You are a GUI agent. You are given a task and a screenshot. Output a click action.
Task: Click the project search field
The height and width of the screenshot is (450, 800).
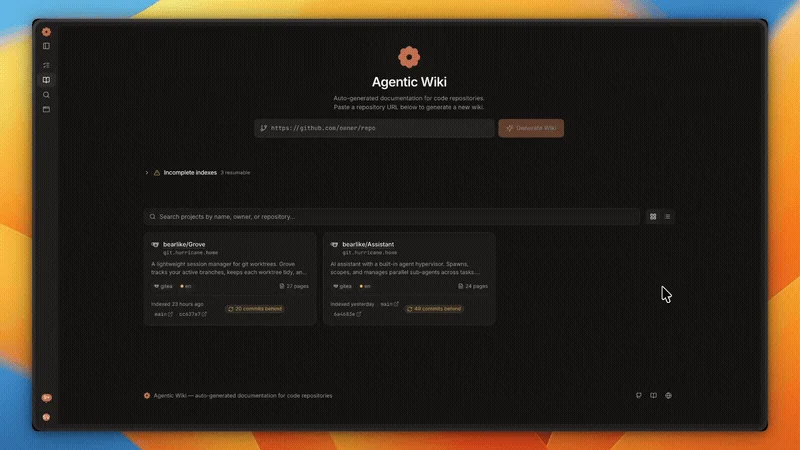391,217
